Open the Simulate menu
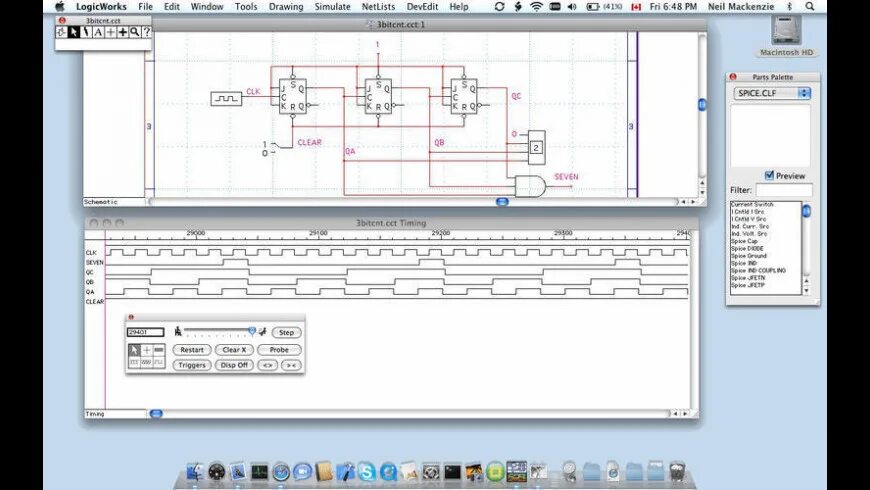Image resolution: width=870 pixels, height=490 pixels. [332, 7]
